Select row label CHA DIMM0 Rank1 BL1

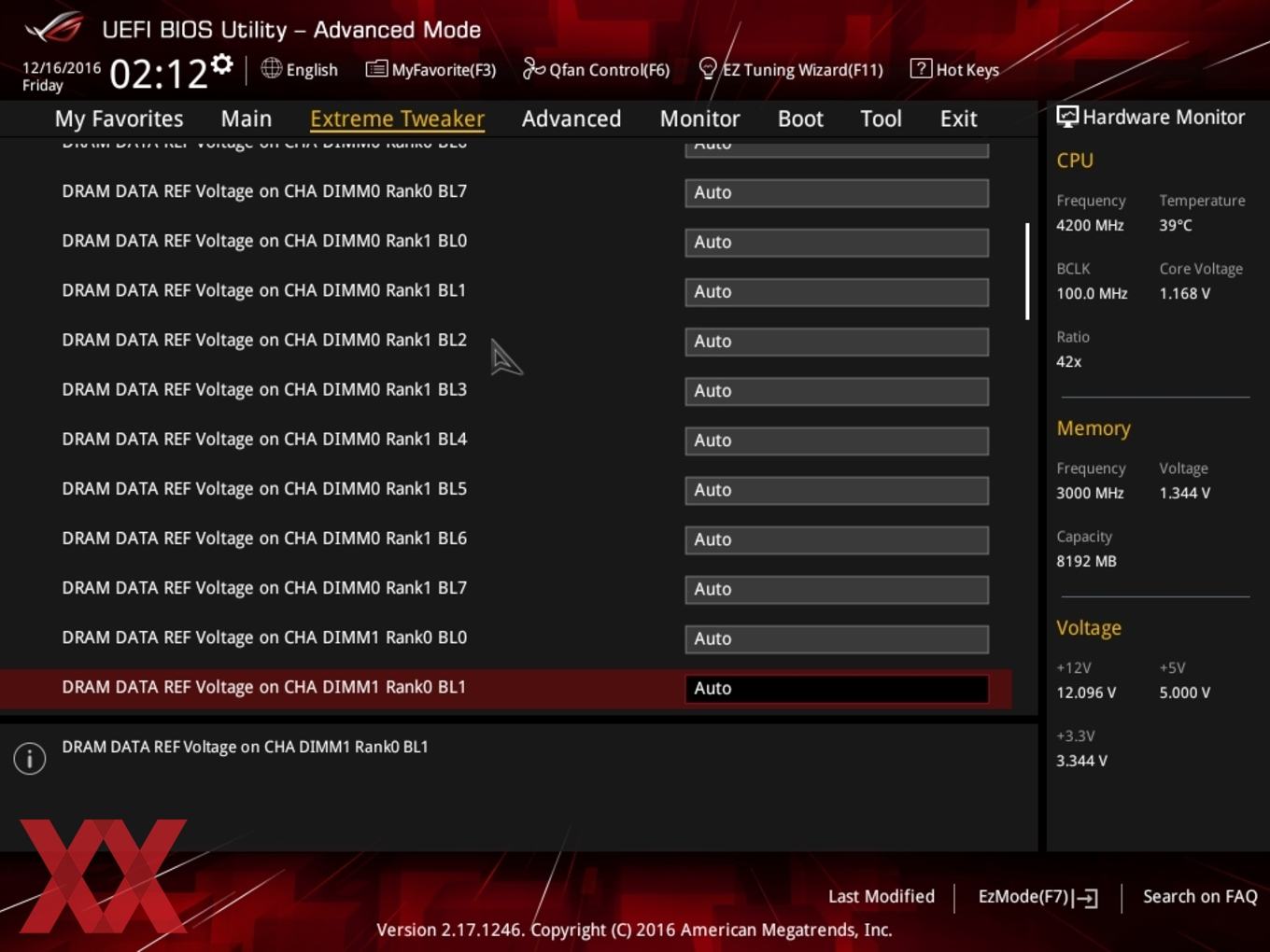click(x=264, y=290)
